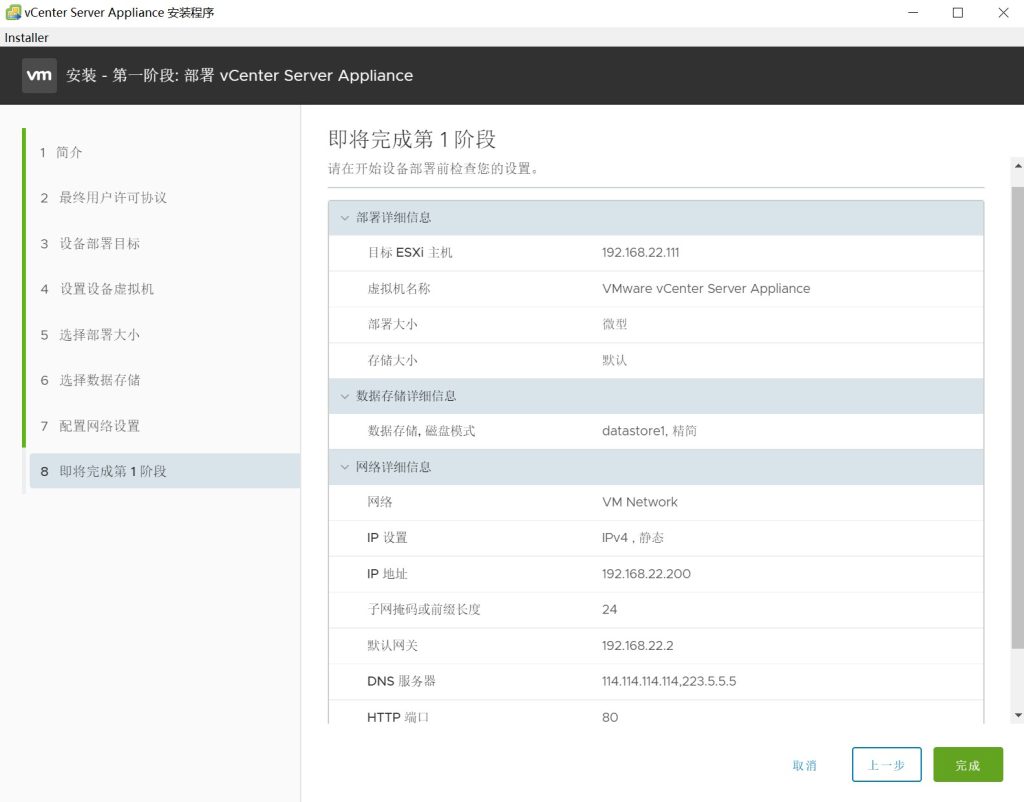Open the Installer menu
The height and width of the screenshot is (802, 1024).
point(26,37)
